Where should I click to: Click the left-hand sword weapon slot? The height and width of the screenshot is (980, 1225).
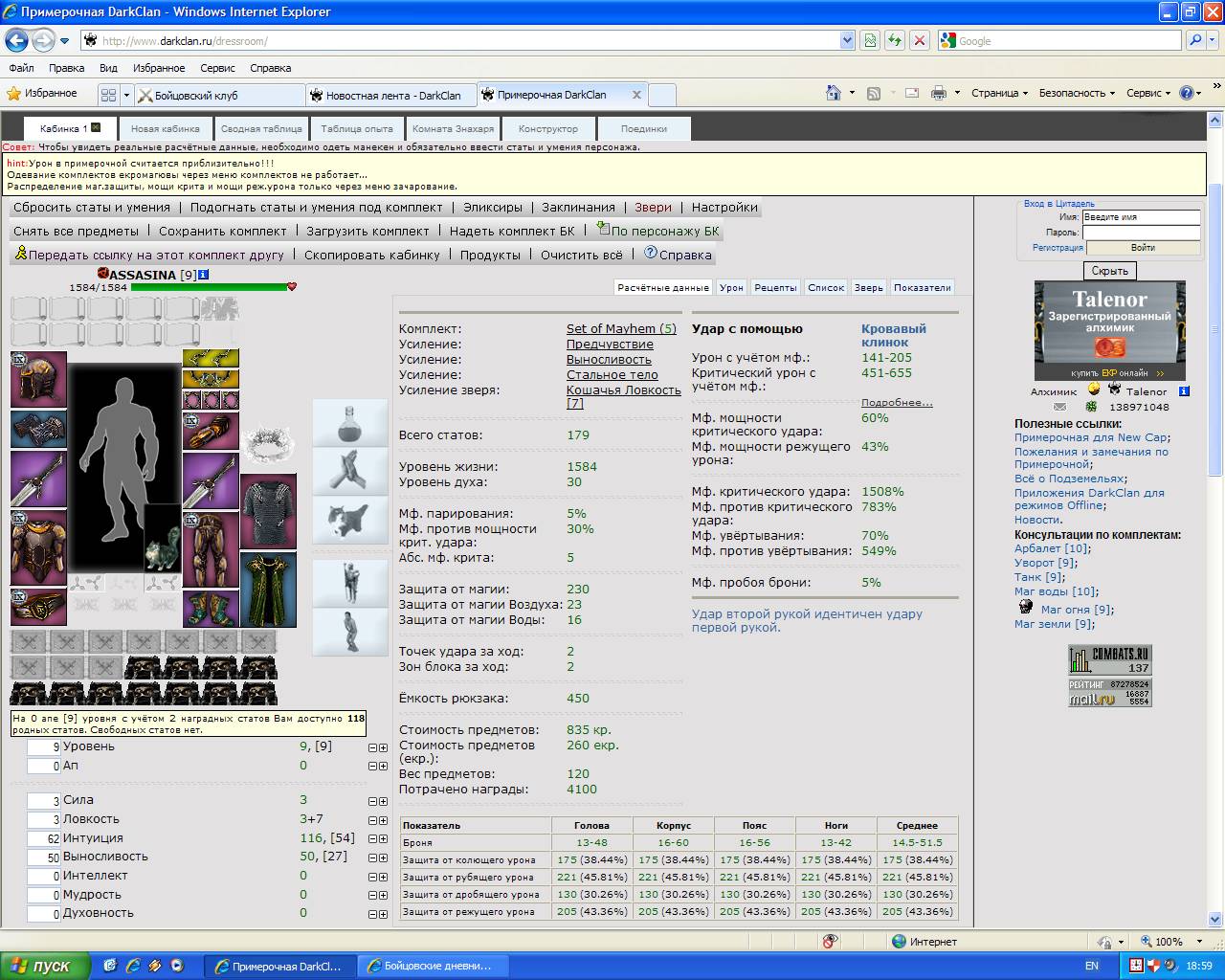click(38, 479)
